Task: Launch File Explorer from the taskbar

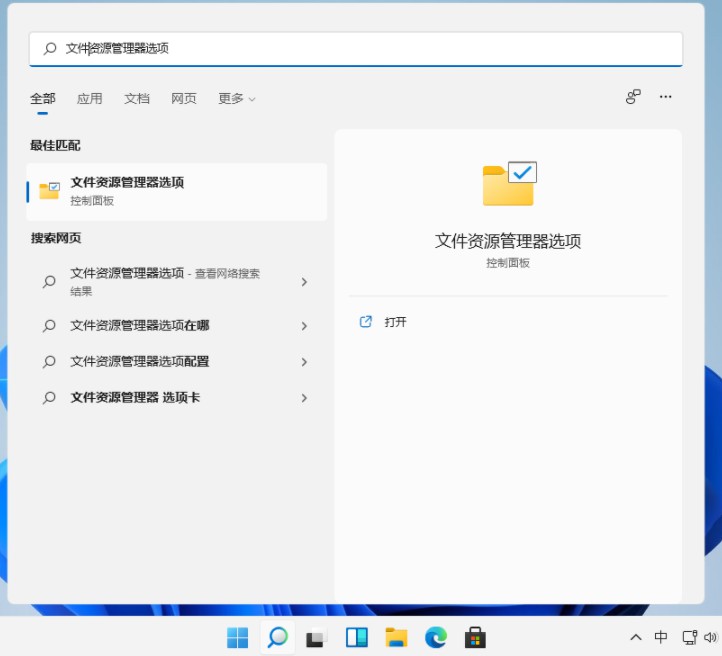Action: click(x=396, y=637)
